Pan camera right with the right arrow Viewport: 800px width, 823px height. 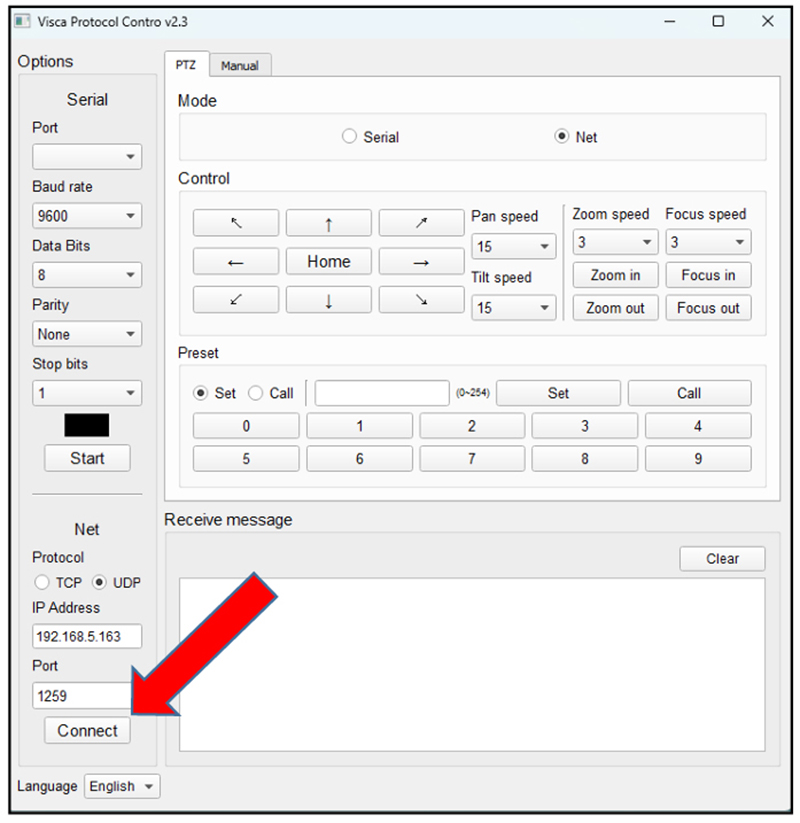[x=422, y=261]
